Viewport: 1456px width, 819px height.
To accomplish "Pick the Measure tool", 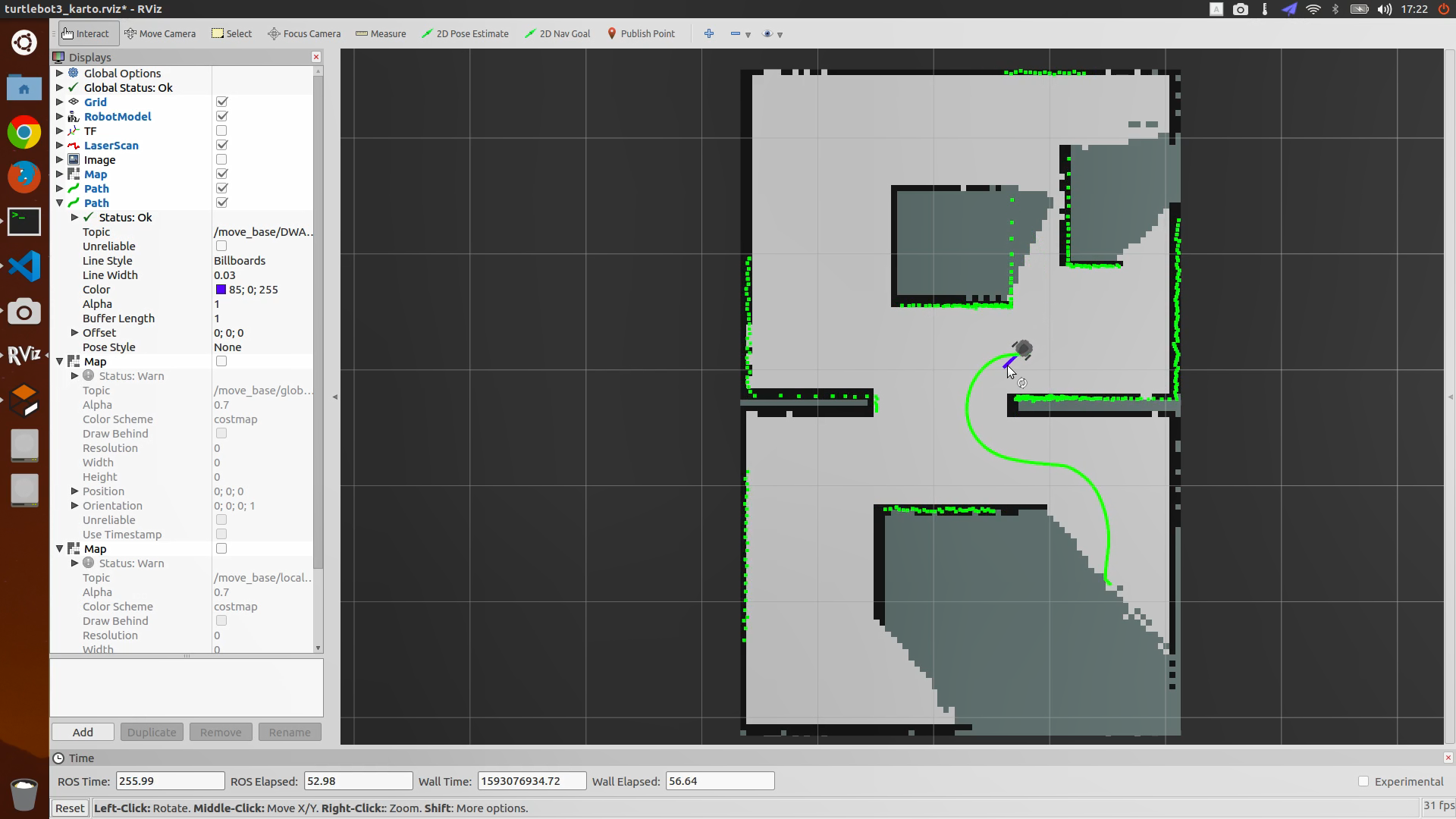I will click(x=381, y=33).
